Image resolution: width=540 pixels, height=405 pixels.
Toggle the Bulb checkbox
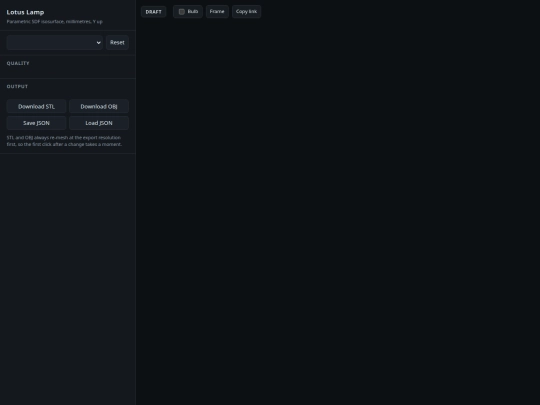pyautogui.click(x=182, y=12)
